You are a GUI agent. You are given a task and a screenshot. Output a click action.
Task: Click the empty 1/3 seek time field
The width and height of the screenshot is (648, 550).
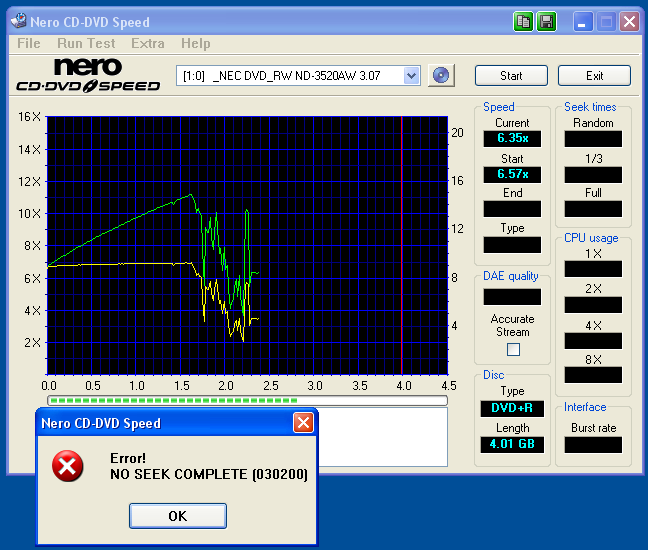tap(593, 175)
